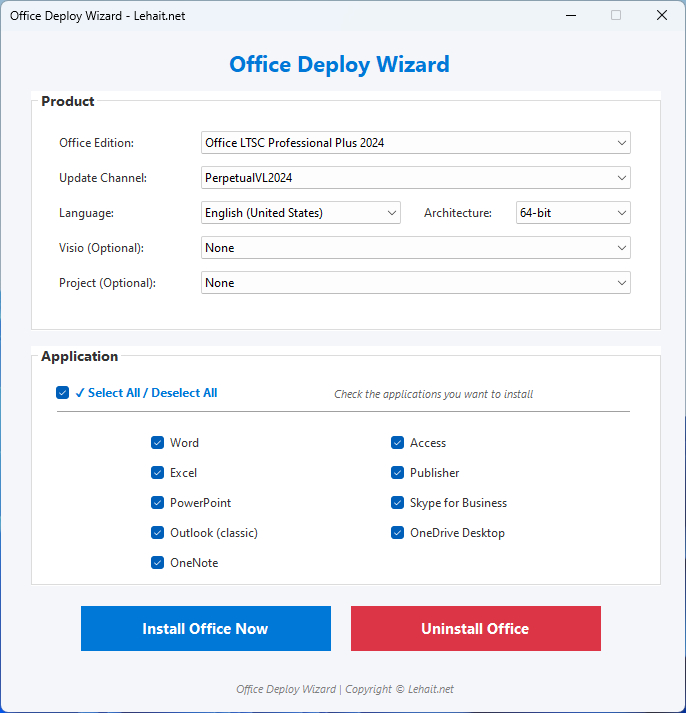
Task: Click the OneDrive Desktop label
Action: pos(457,533)
